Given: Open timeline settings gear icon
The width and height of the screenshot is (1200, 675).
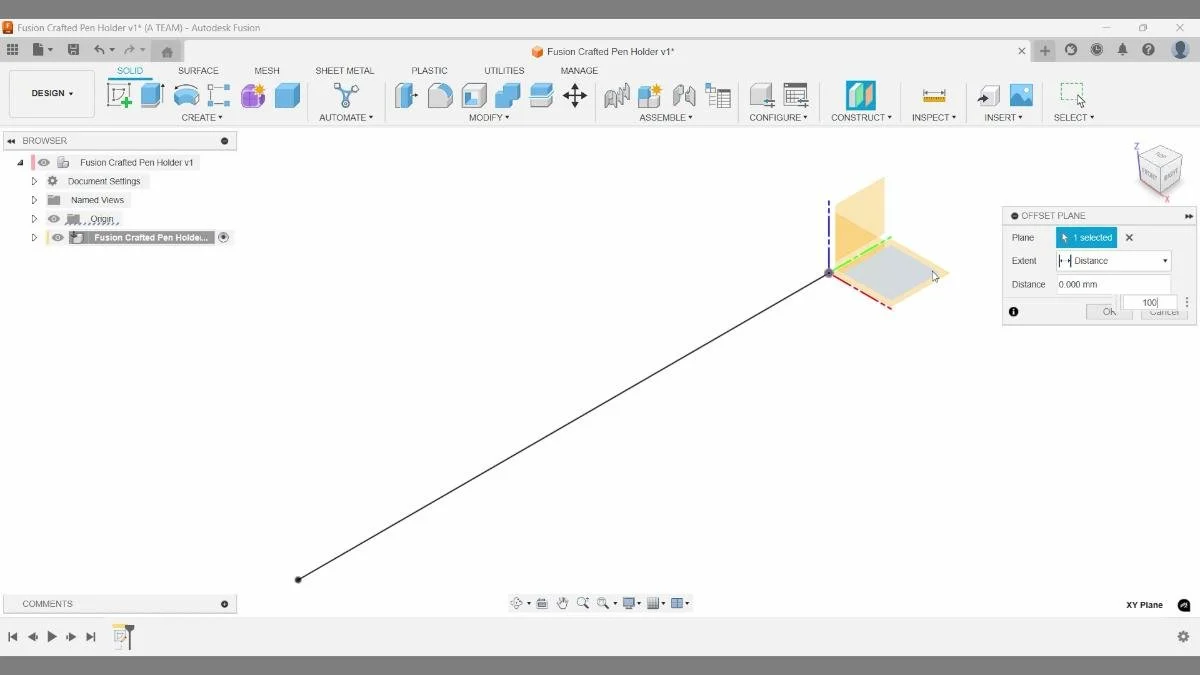Looking at the screenshot, I should (1183, 636).
